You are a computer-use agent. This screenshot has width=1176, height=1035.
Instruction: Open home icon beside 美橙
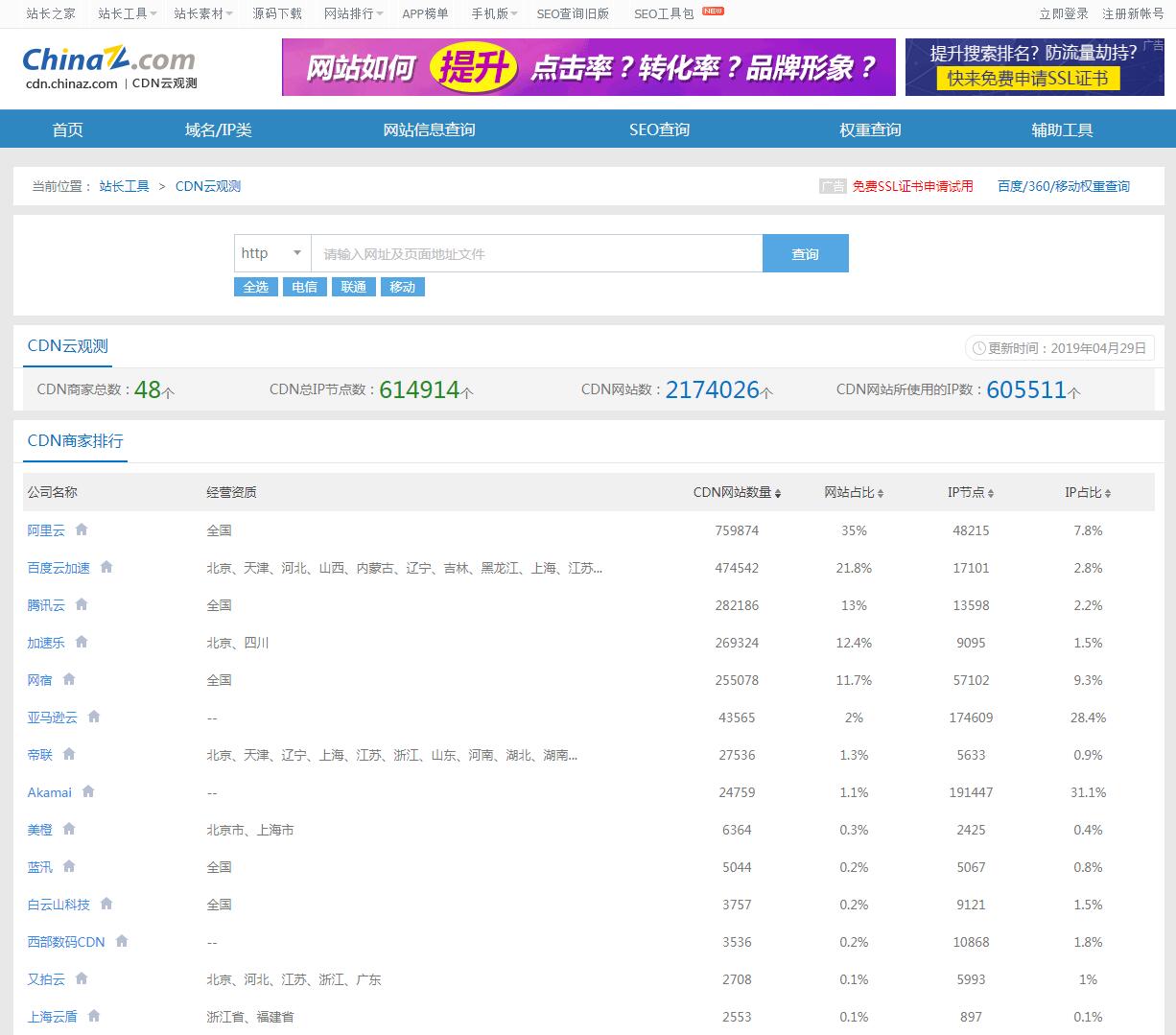(x=69, y=829)
